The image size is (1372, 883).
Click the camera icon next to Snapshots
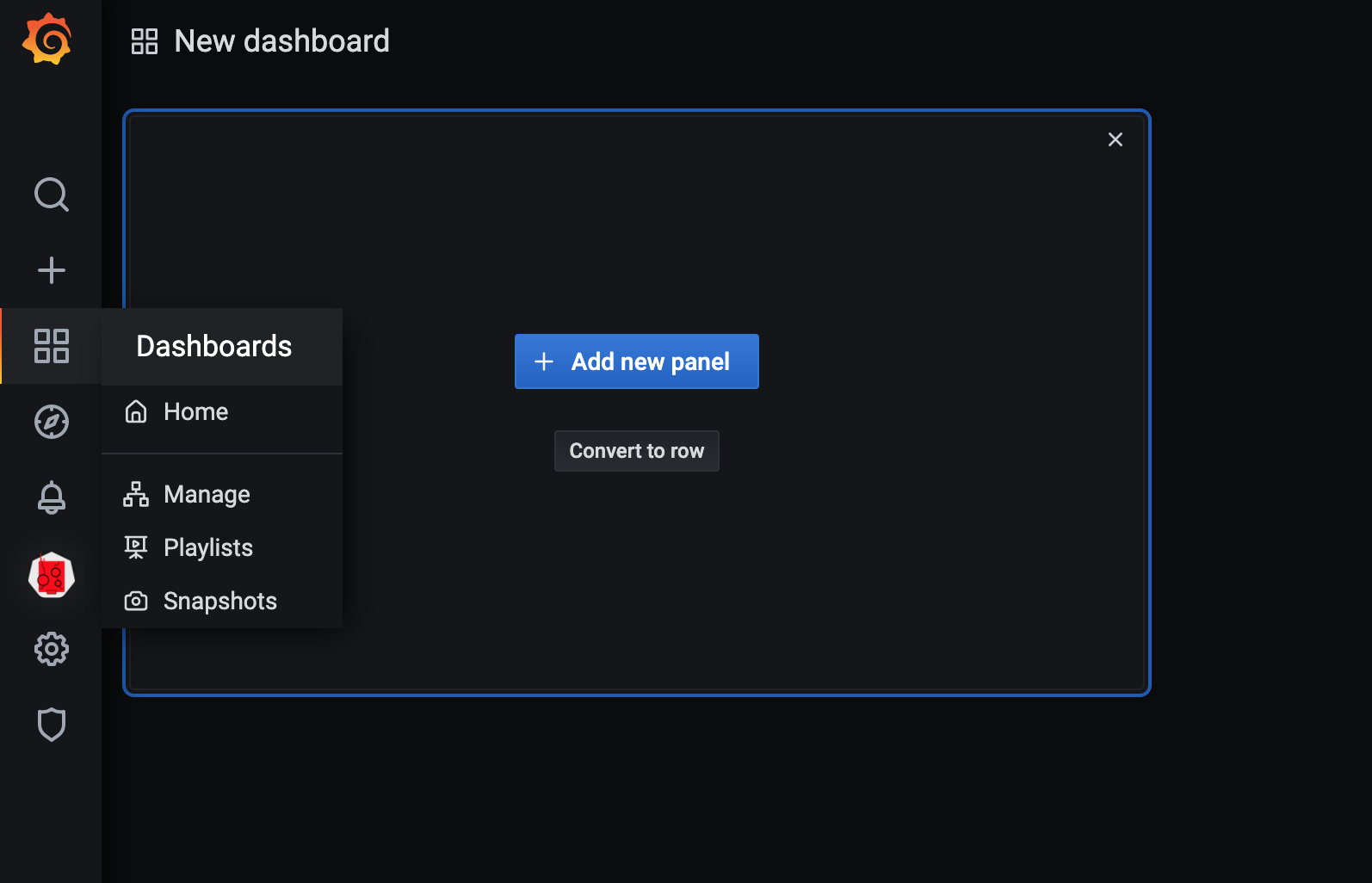136,601
